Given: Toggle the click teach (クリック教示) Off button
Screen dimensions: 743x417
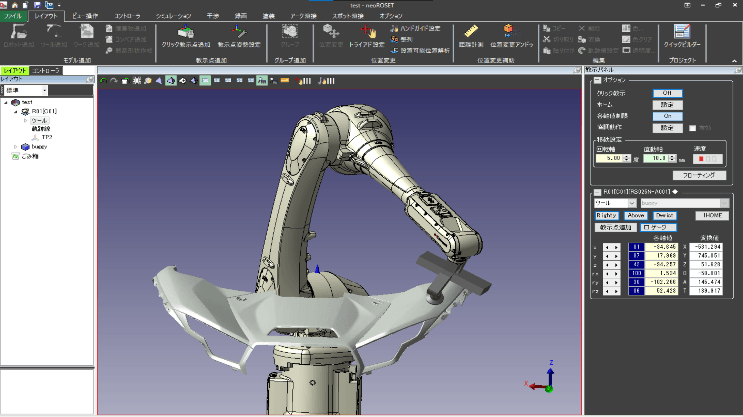Looking at the screenshot, I should [x=668, y=92].
